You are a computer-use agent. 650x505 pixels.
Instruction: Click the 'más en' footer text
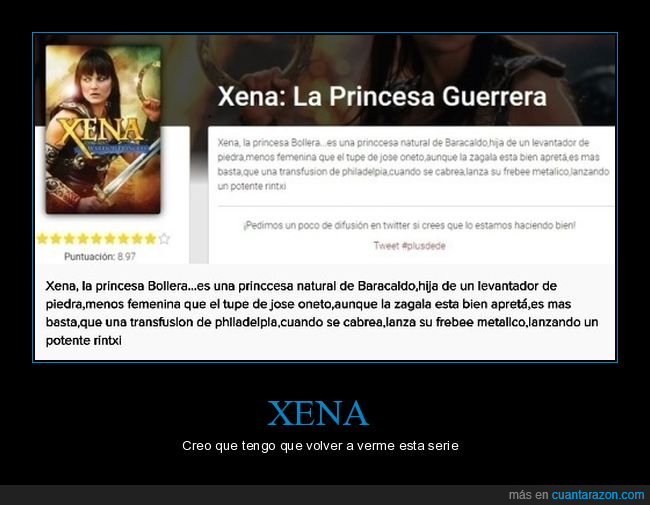pos(529,495)
